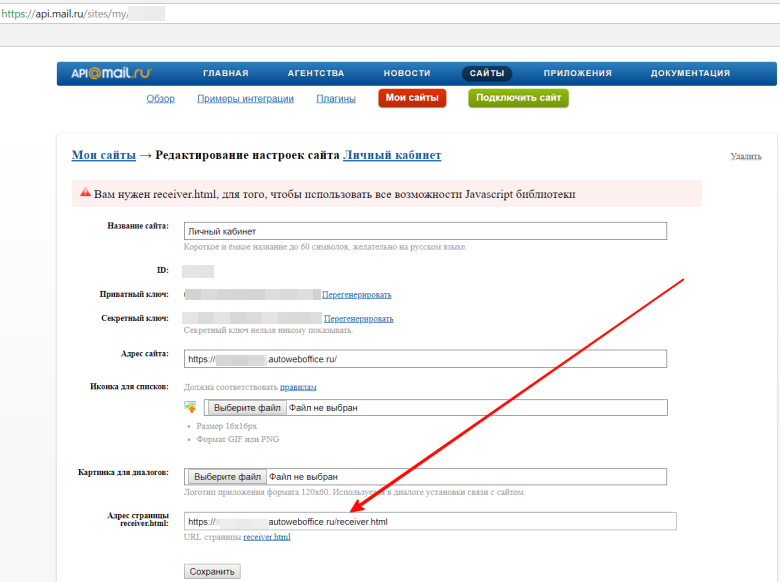Click the list icon thumbnail with arrow

pyautogui.click(x=190, y=407)
